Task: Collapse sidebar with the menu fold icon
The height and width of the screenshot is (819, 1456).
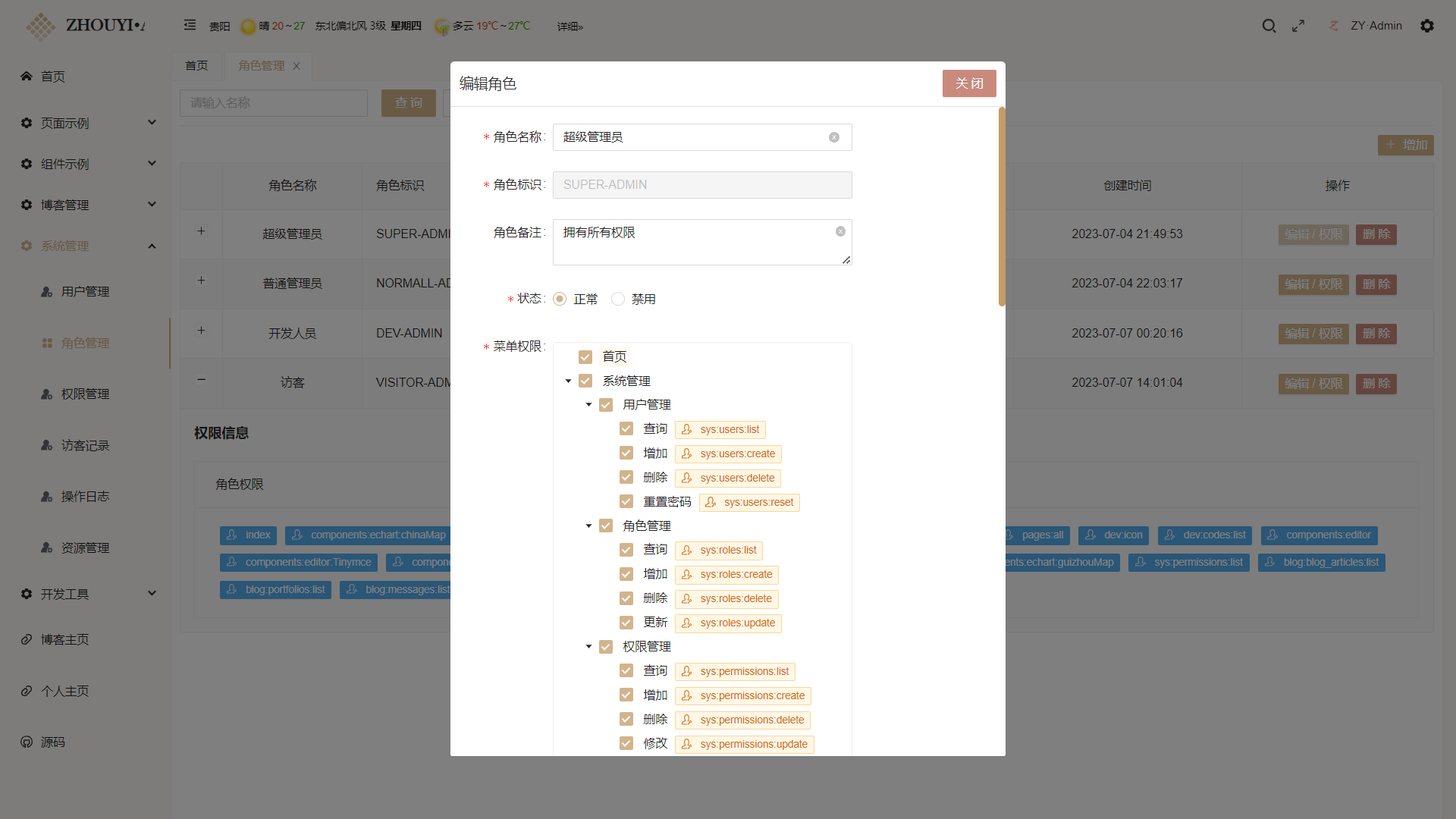Action: [190, 25]
